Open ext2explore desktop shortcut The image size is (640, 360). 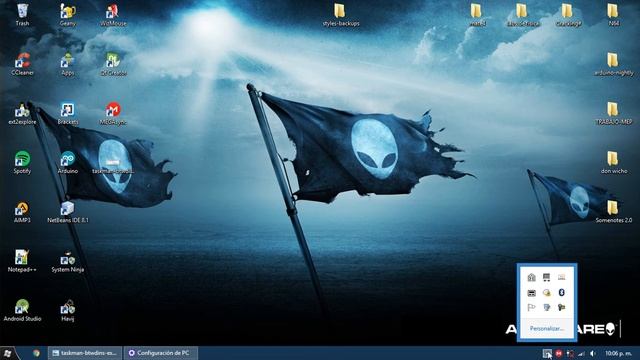(x=22, y=113)
